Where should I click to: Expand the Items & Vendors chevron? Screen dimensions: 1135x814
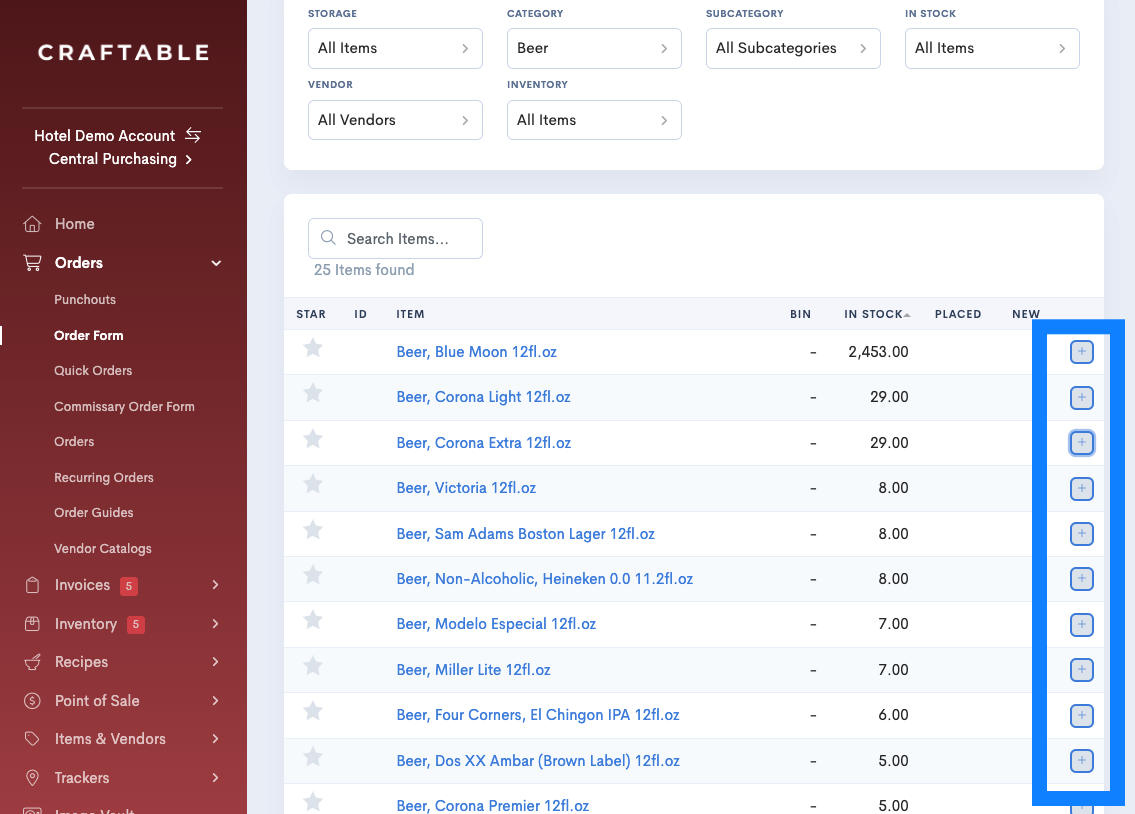point(216,739)
